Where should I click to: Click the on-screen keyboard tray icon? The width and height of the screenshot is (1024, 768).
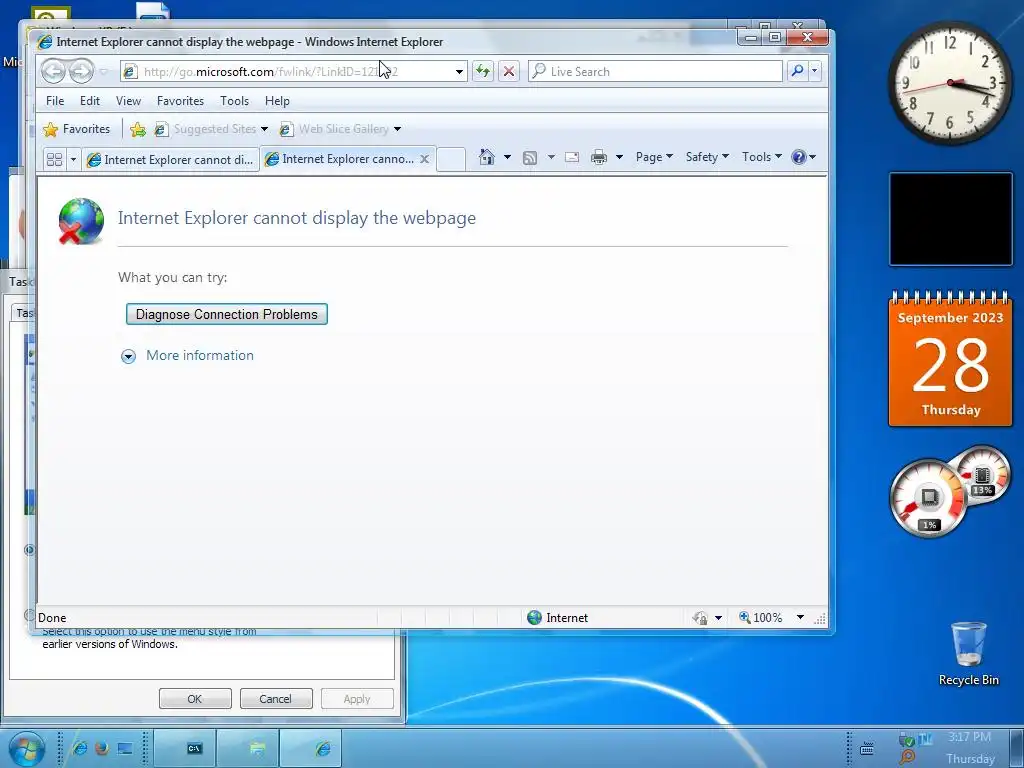(x=867, y=748)
